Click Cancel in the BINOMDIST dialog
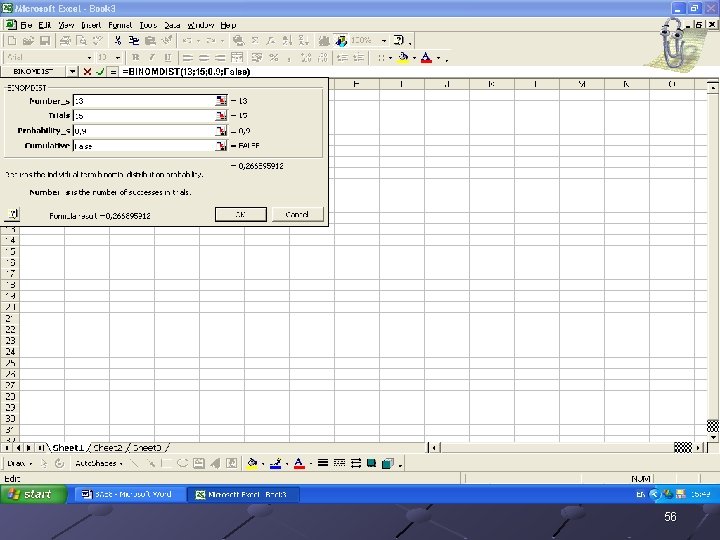This screenshot has height=540, width=720. pyautogui.click(x=298, y=214)
